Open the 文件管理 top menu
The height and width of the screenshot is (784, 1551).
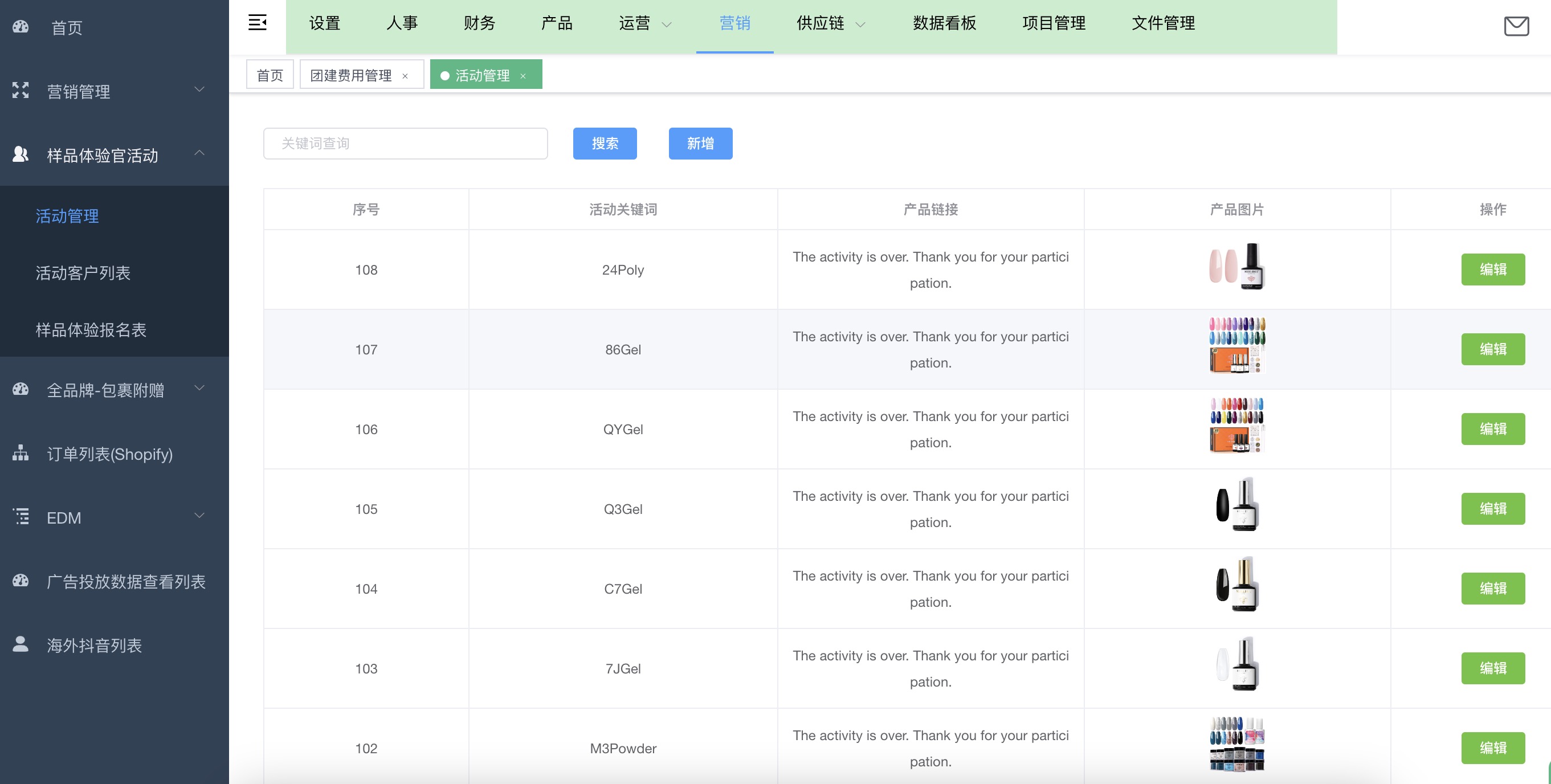pos(1164,23)
